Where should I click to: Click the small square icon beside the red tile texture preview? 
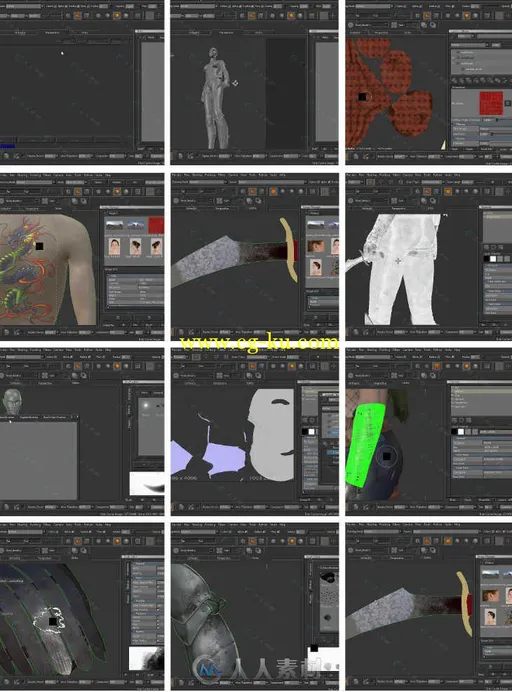click(x=508, y=103)
